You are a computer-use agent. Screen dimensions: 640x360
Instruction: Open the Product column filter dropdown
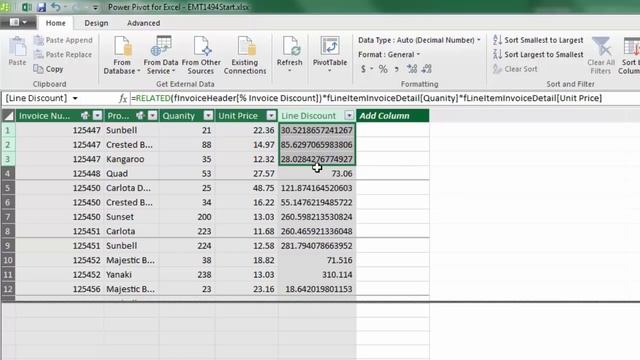(x=153, y=116)
